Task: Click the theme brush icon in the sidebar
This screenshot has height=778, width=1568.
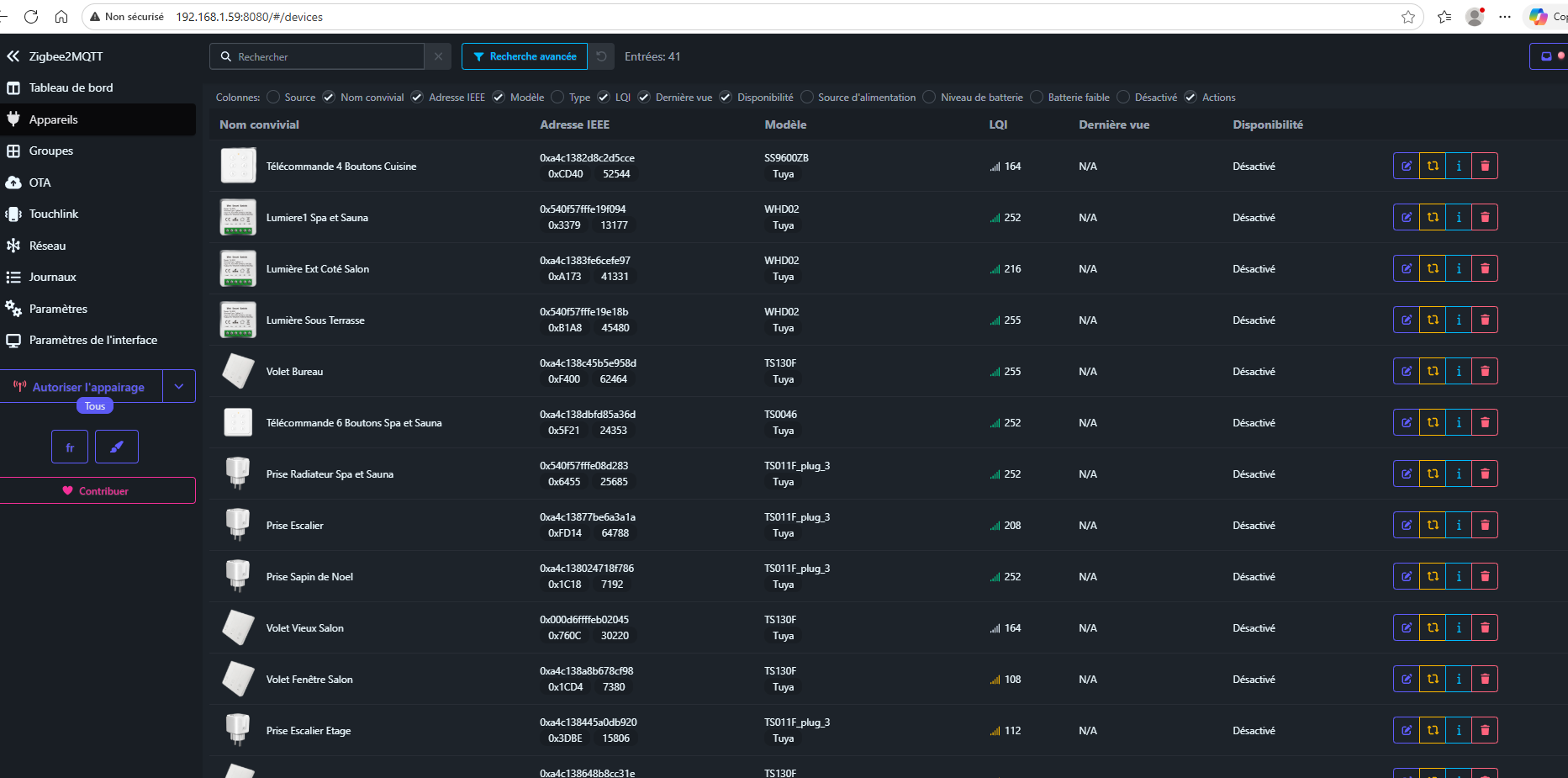Action: [117, 447]
